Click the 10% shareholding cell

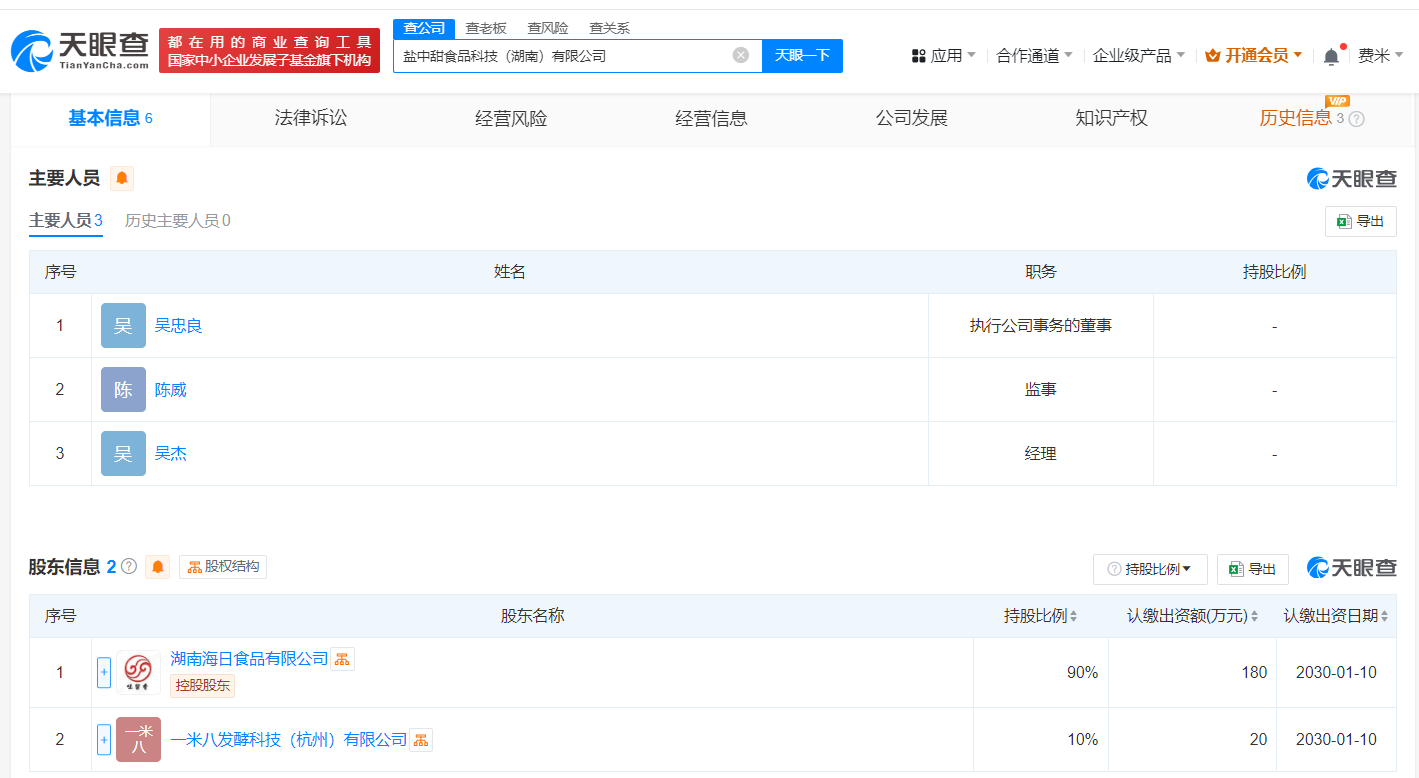click(x=1041, y=740)
